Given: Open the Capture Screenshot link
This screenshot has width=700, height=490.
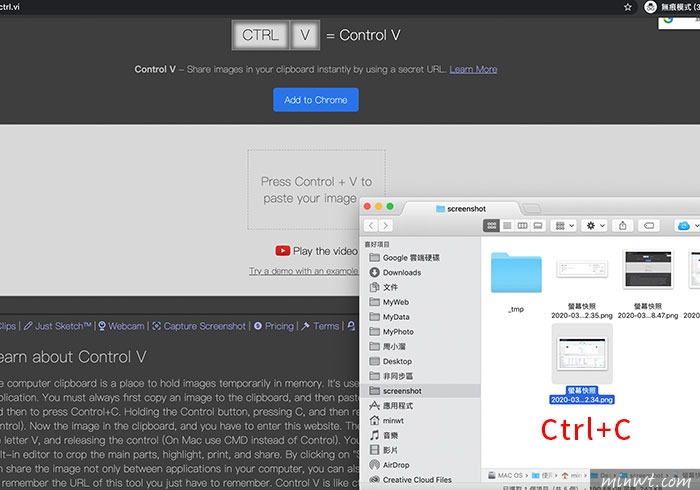Looking at the screenshot, I should [199, 326].
